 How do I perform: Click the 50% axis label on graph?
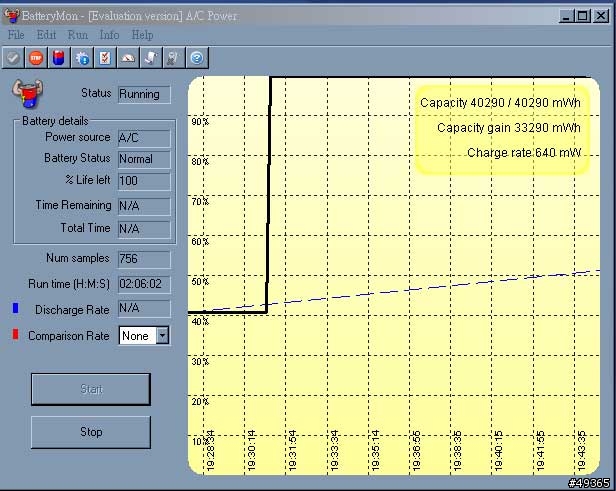200,282
